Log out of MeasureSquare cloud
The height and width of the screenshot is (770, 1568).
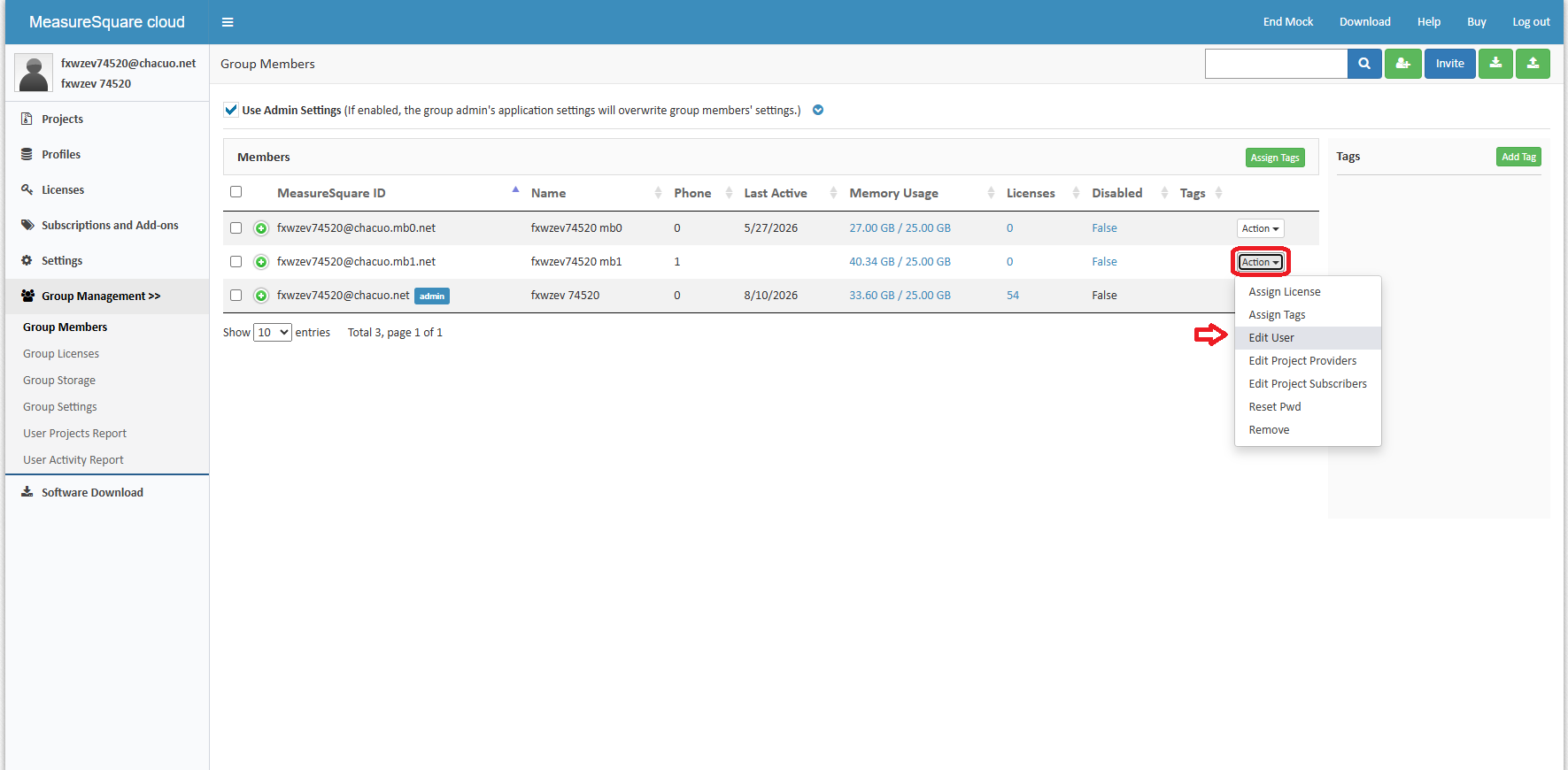click(x=1531, y=22)
